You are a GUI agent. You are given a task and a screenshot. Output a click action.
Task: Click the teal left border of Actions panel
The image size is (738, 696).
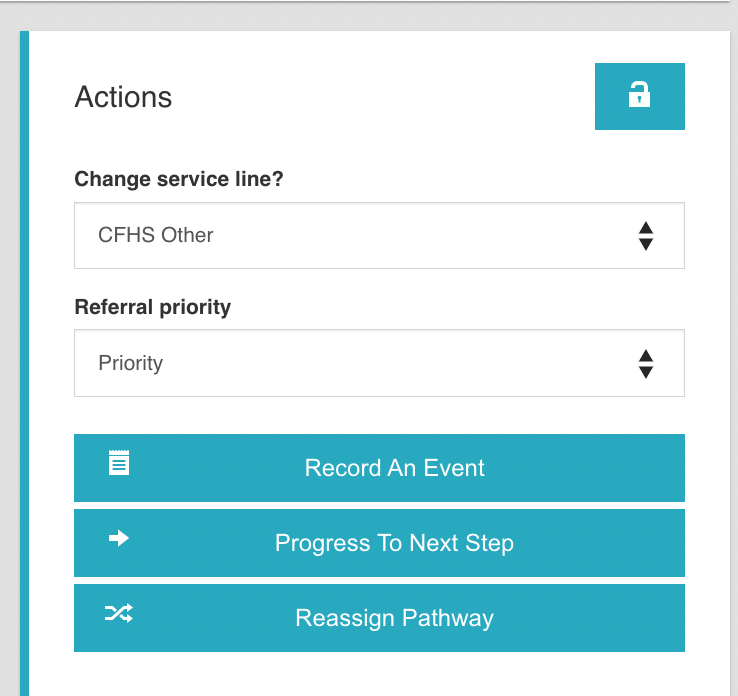click(24, 360)
